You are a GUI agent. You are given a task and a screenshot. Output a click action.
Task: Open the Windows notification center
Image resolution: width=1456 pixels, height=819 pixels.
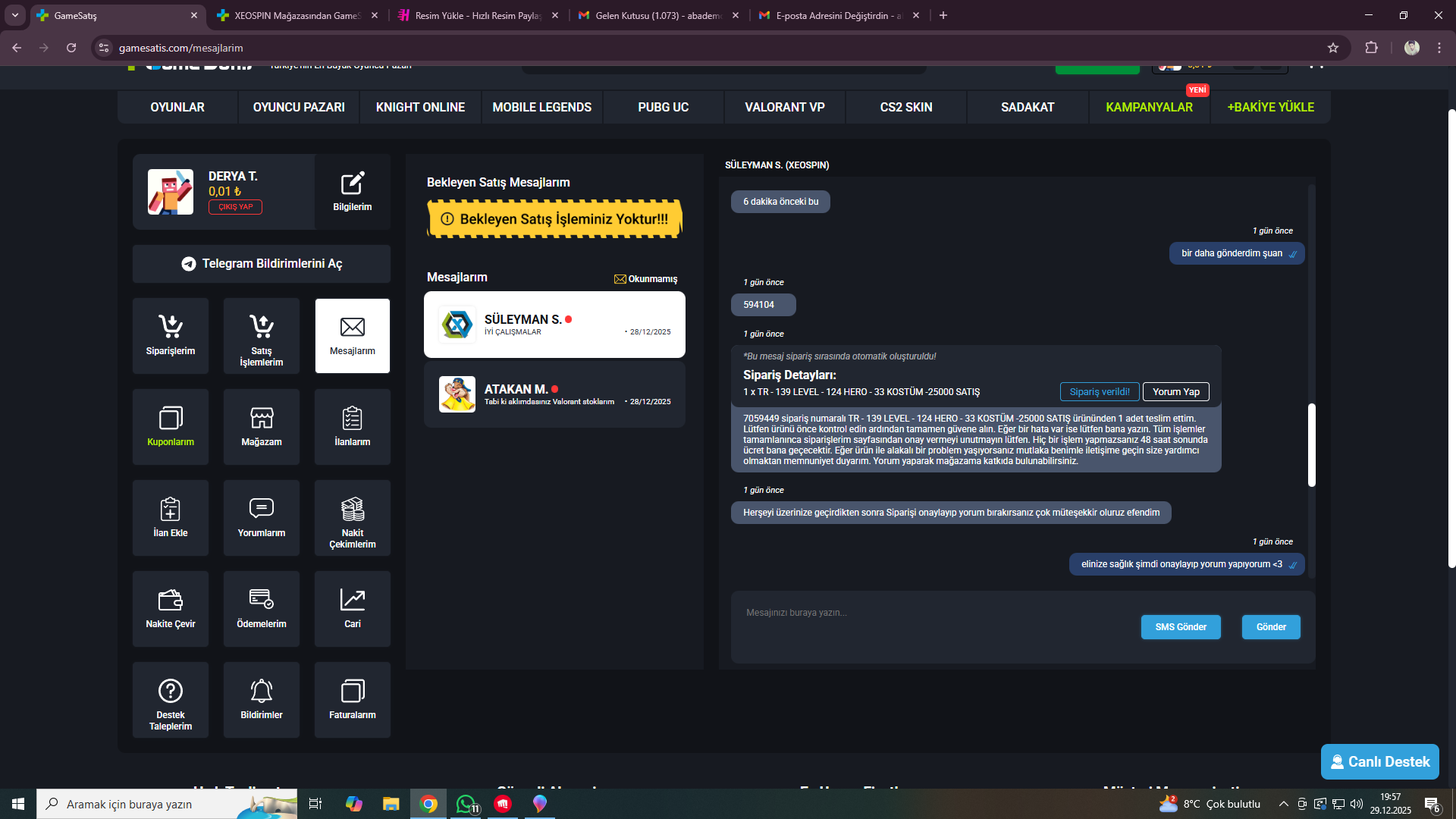pyautogui.click(x=1432, y=804)
